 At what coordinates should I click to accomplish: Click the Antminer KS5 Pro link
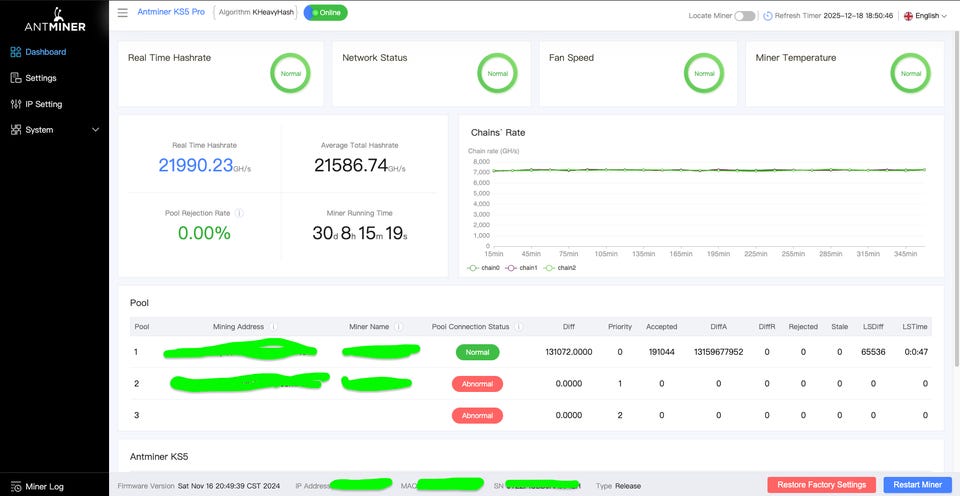click(x=171, y=12)
